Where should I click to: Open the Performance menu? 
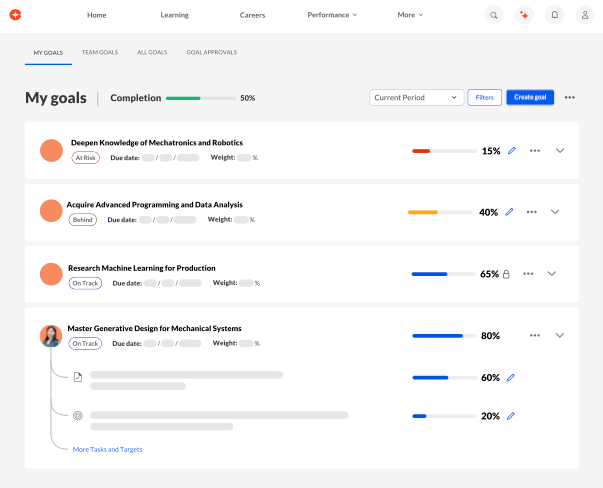[x=333, y=15]
